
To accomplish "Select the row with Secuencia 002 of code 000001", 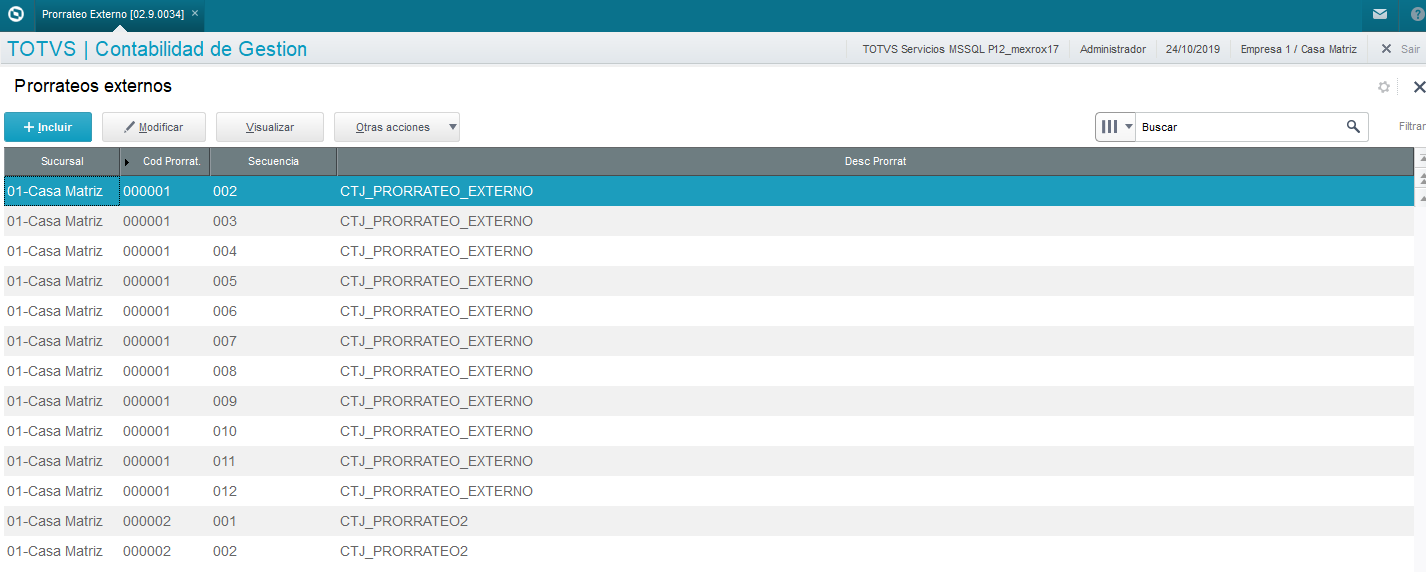I will click(708, 191).
